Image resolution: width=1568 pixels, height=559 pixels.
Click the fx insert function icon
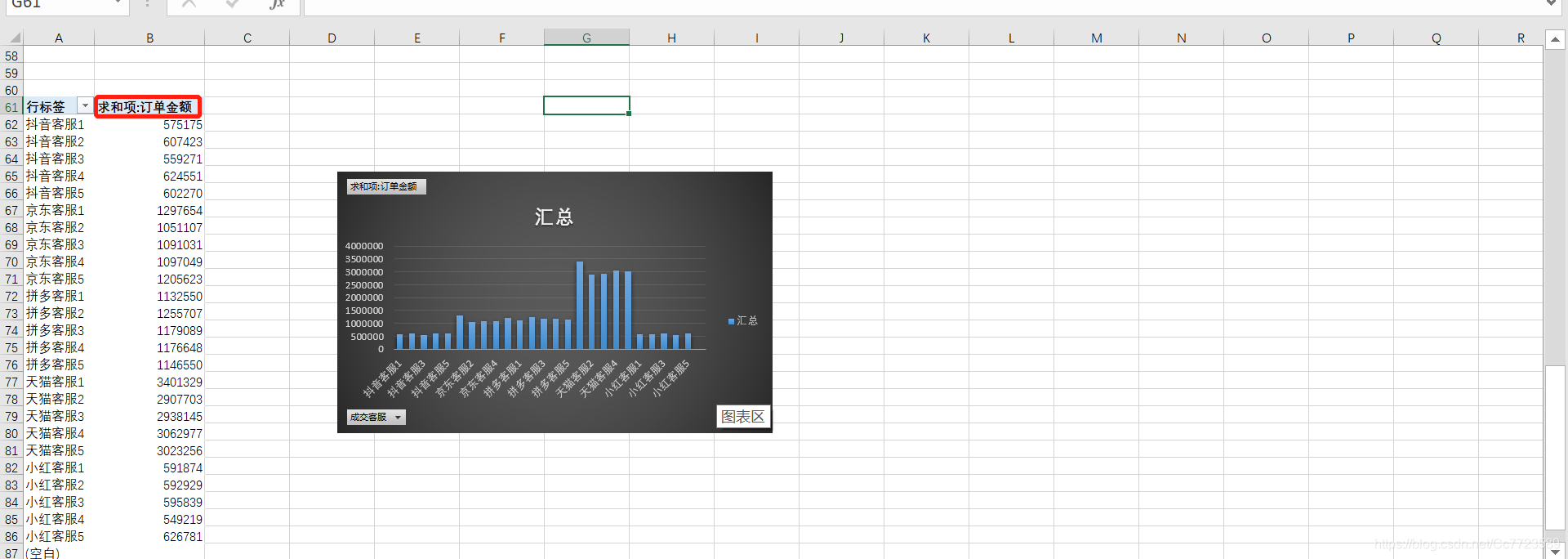pyautogui.click(x=278, y=4)
